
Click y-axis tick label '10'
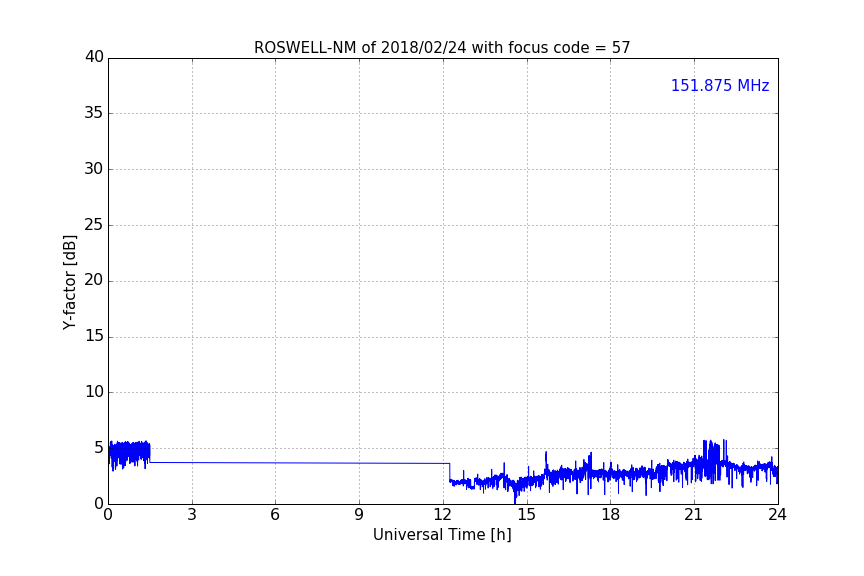click(94, 392)
